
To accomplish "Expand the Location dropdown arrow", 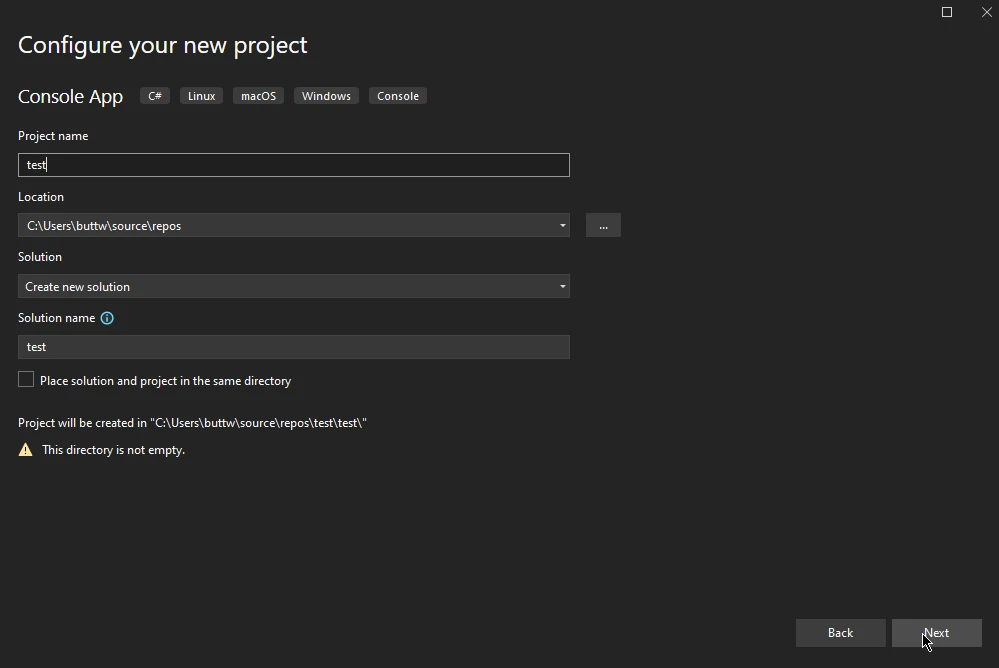I will click(x=562, y=226).
